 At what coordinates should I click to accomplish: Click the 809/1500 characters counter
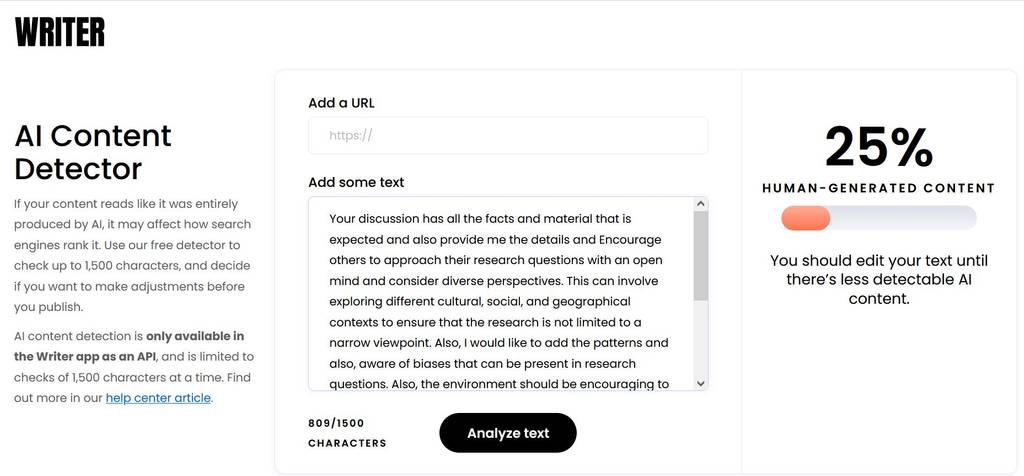(347, 433)
